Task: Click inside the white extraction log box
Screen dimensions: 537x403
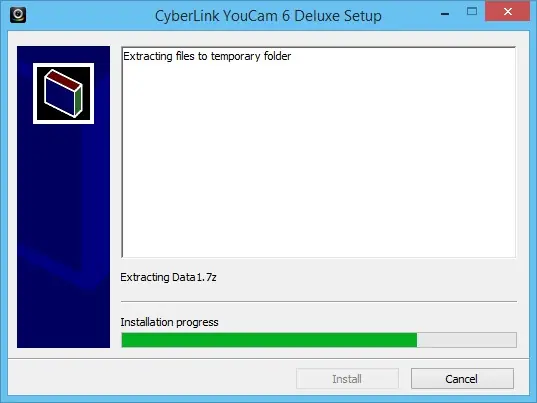Action: pyautogui.click(x=319, y=152)
